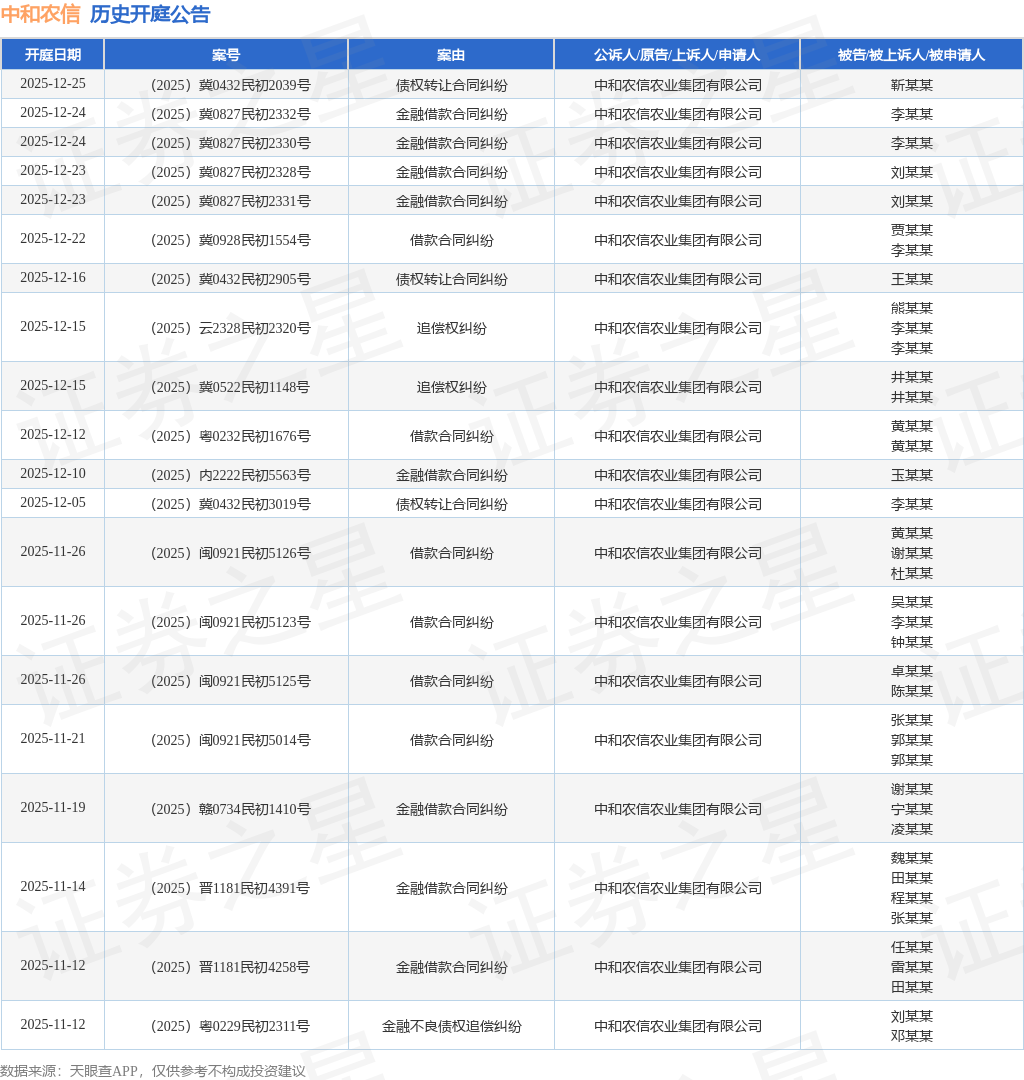Click date cell 2025-11-19
The width and height of the screenshot is (1024, 1080).
(x=53, y=807)
